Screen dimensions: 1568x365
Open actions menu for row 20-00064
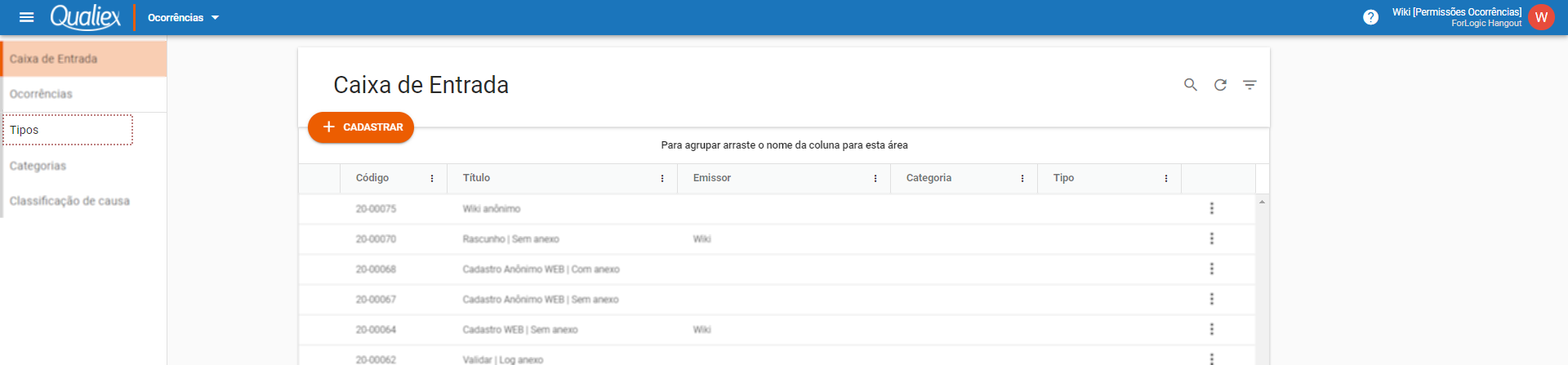(x=1212, y=329)
